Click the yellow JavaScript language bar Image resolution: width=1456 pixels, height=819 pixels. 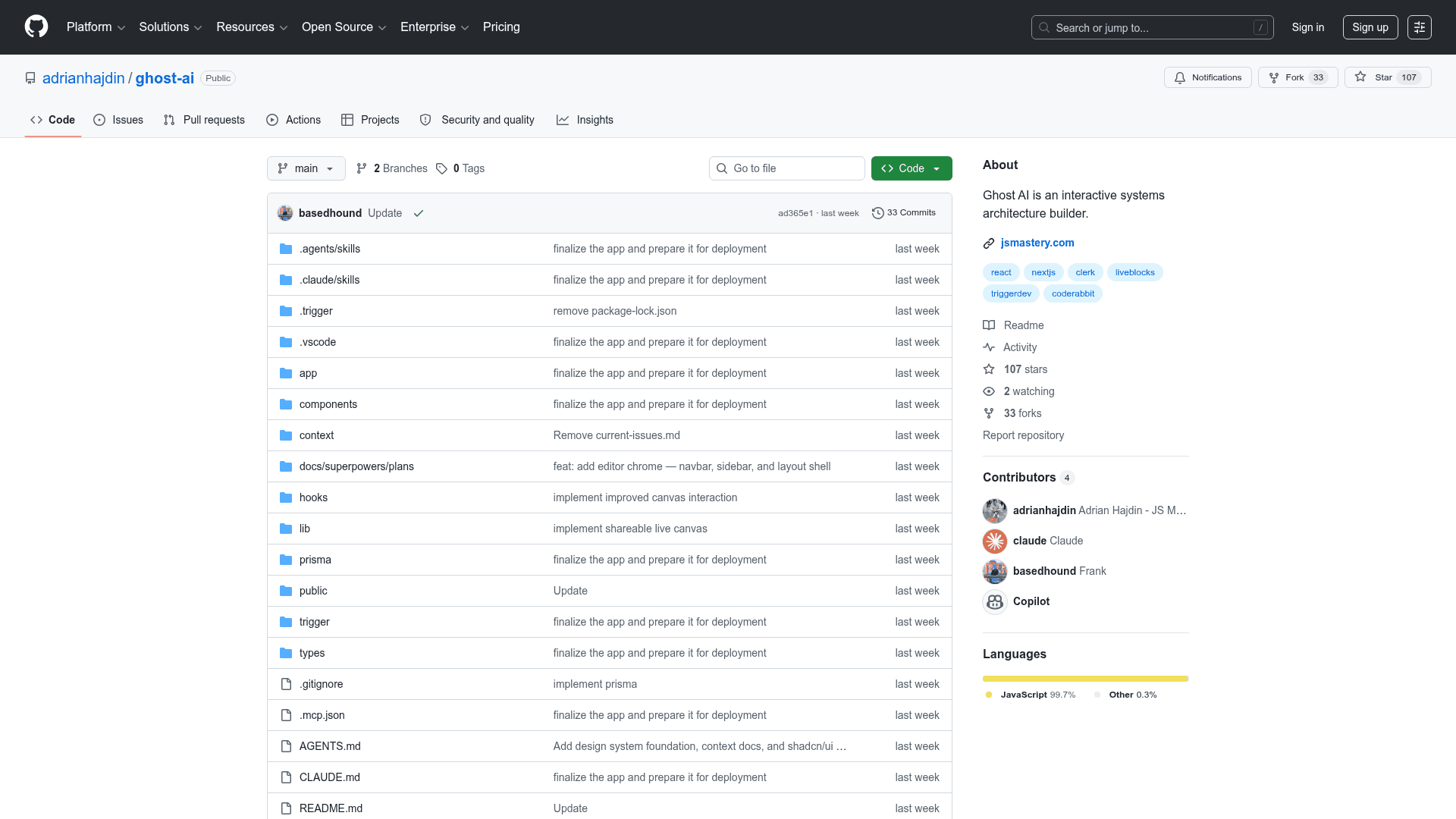(1085, 679)
